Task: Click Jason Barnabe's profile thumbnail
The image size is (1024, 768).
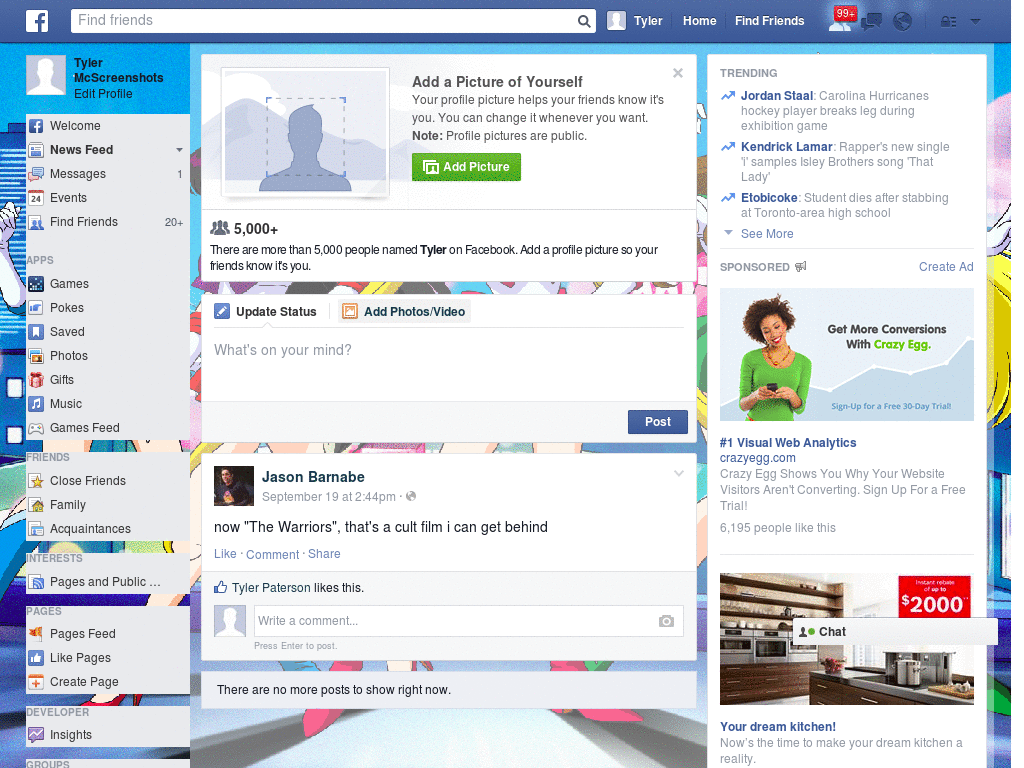Action: [x=234, y=486]
